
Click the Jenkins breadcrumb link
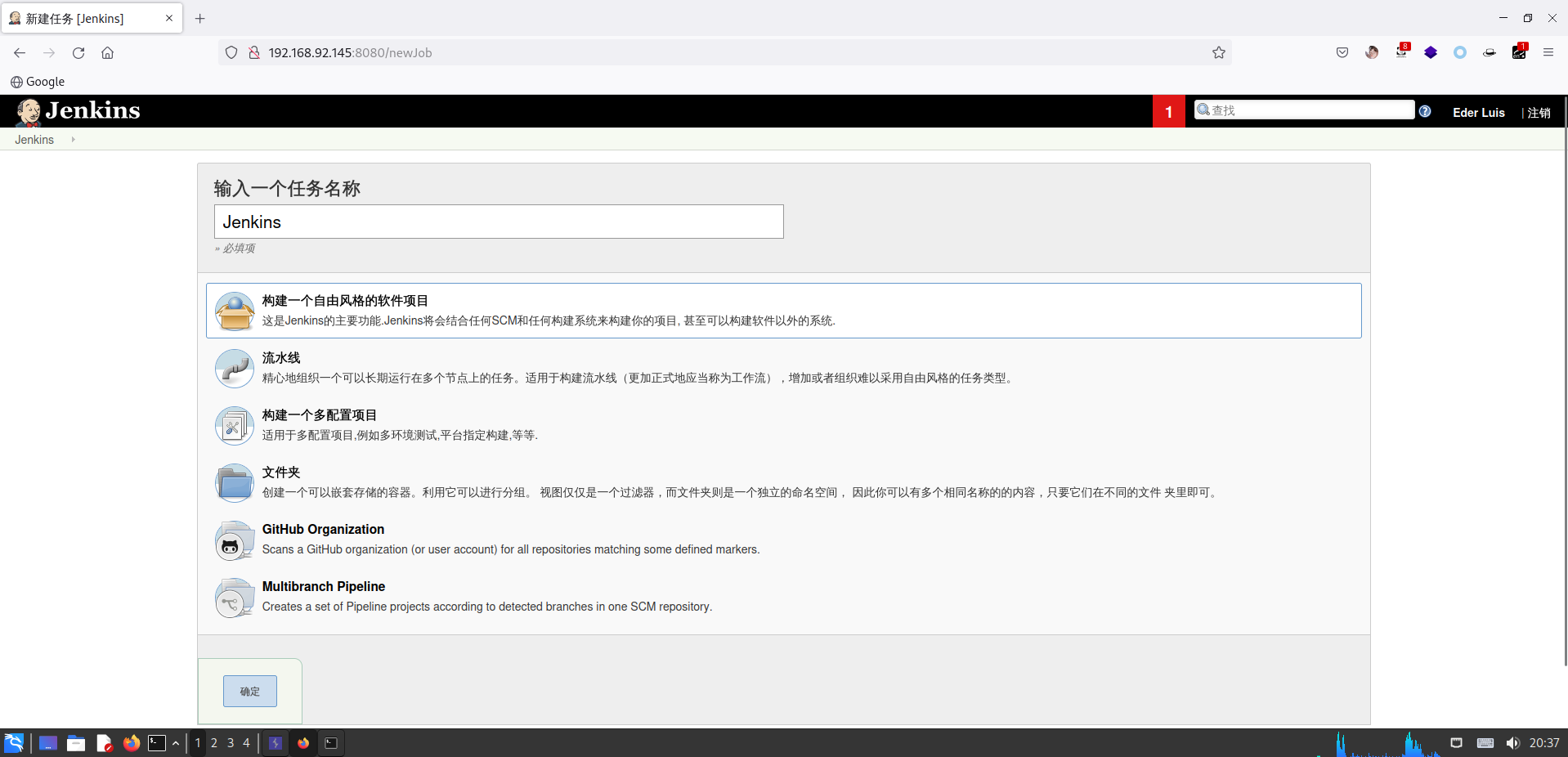pos(34,140)
